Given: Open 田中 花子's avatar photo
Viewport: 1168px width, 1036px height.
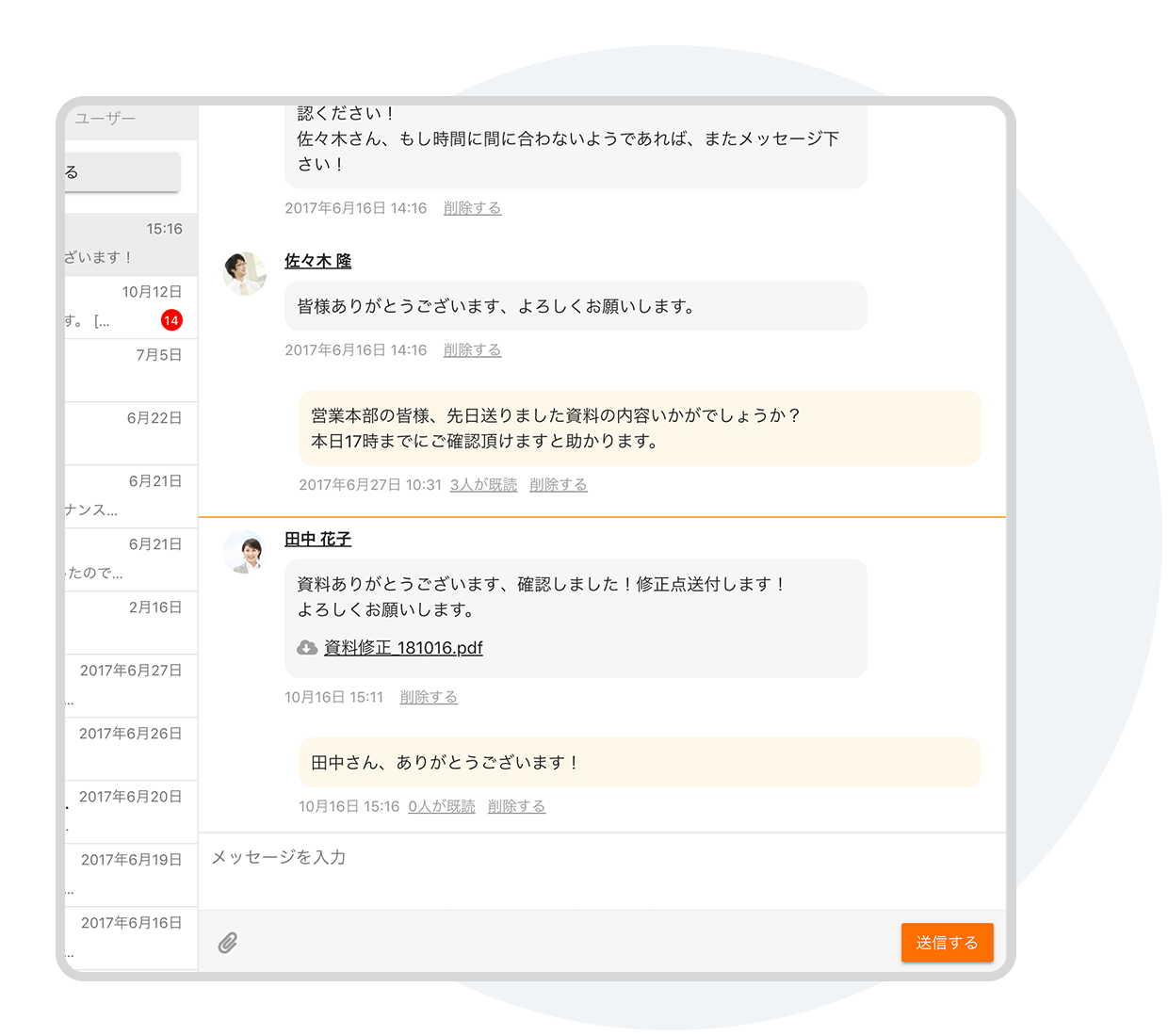Looking at the screenshot, I should (x=245, y=552).
